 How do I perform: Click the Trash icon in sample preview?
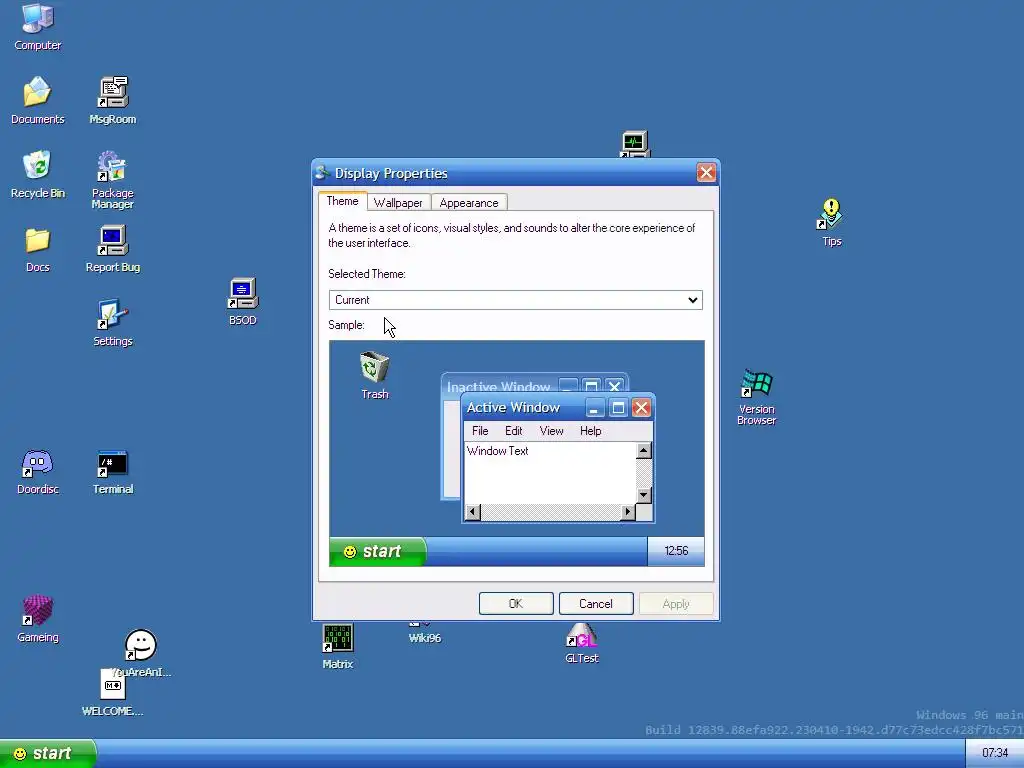point(374,375)
